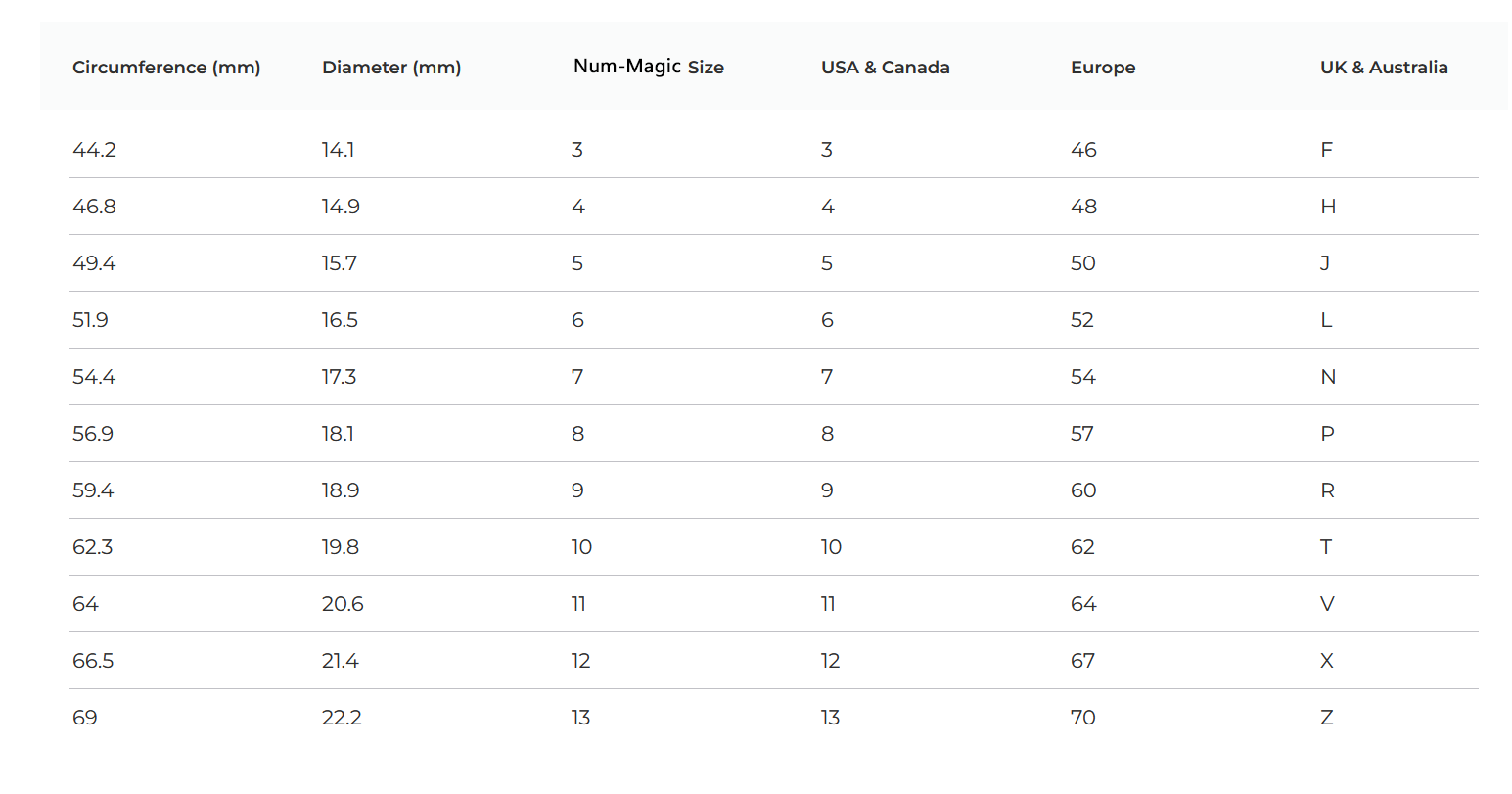
Task: Select UK size letter L
Action: tap(1326, 320)
